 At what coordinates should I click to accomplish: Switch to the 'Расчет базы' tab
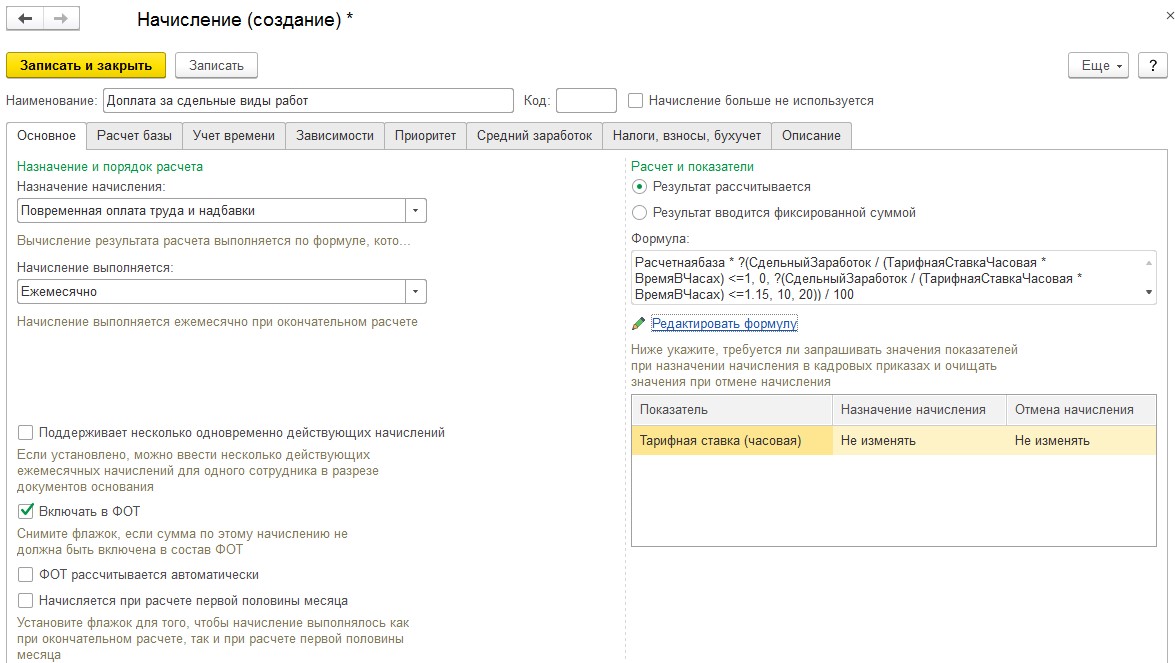click(134, 136)
